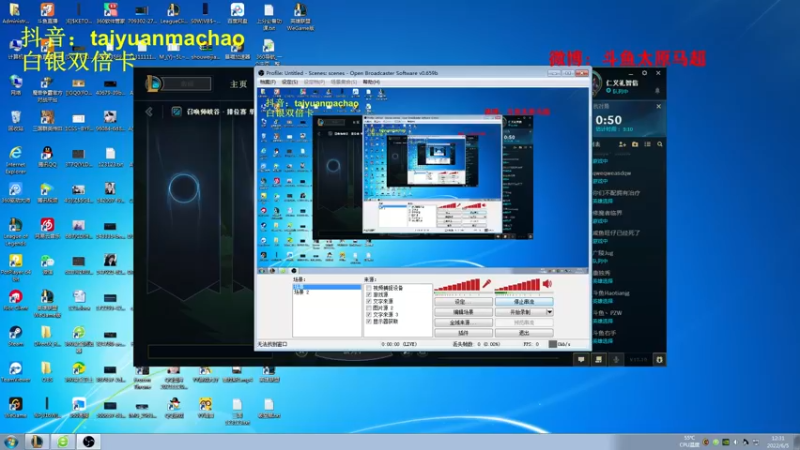
Task: Open the 文件(F) menu in OBS
Action: pyautogui.click(x=267, y=82)
